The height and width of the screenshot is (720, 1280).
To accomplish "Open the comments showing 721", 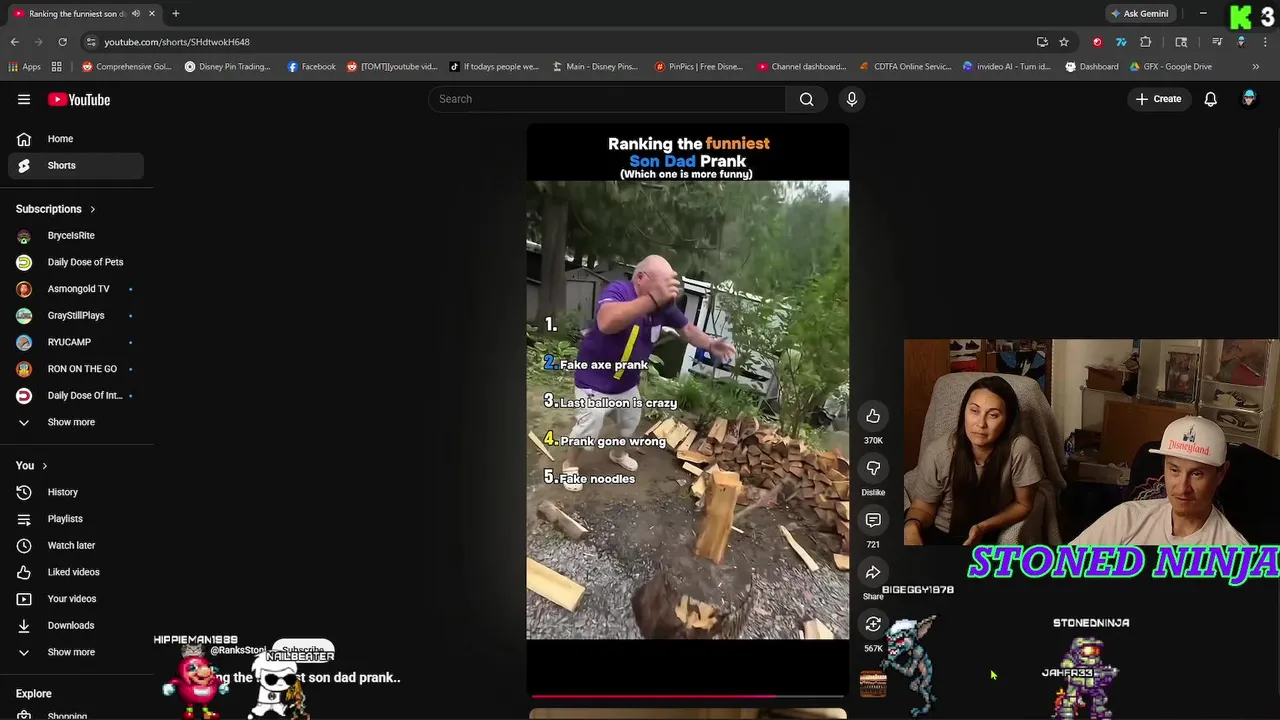I will 873,520.
